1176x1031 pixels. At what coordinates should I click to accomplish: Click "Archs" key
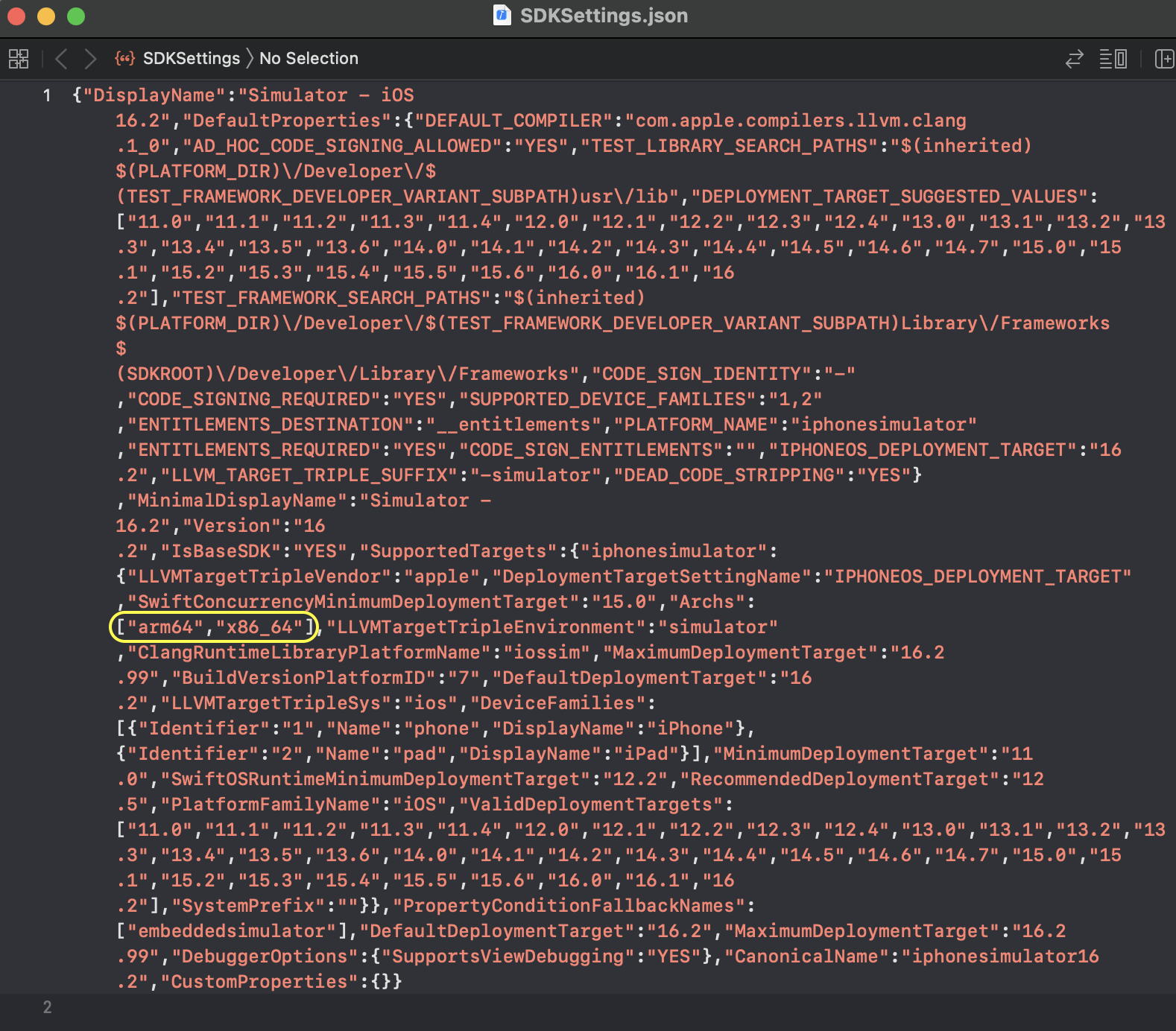pyautogui.click(x=707, y=602)
